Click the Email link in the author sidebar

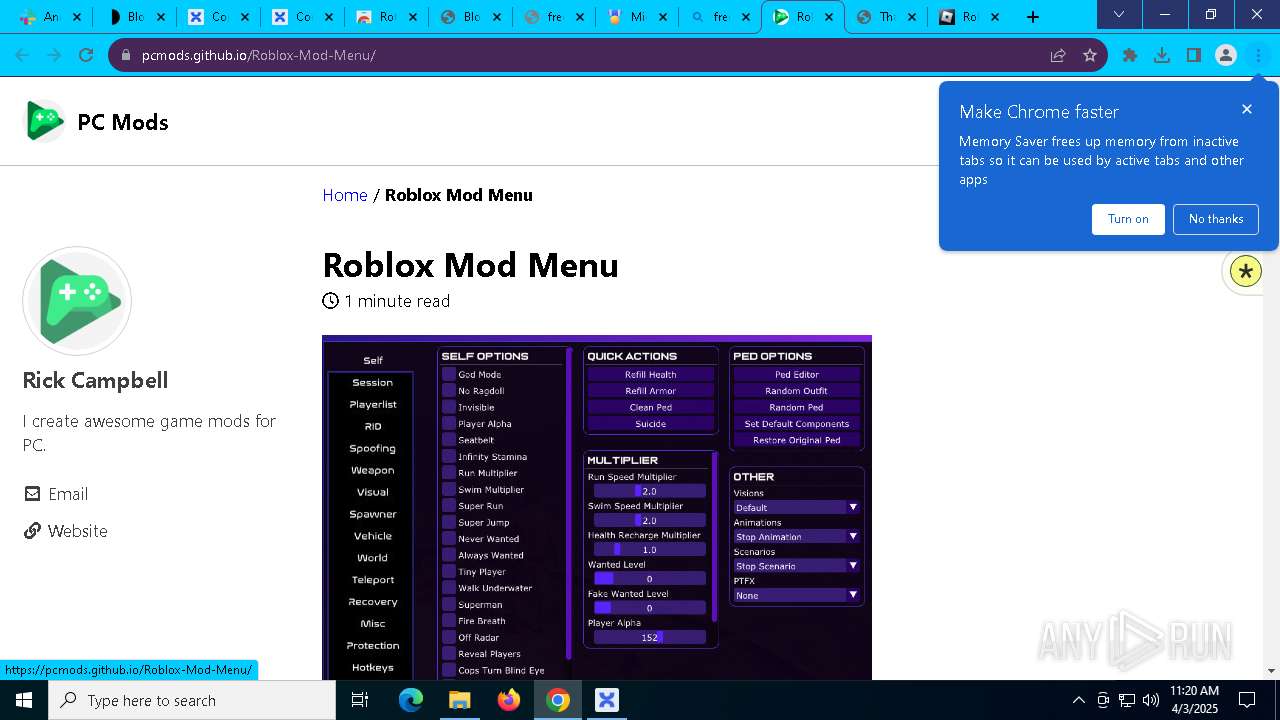pyautogui.click(x=68, y=494)
